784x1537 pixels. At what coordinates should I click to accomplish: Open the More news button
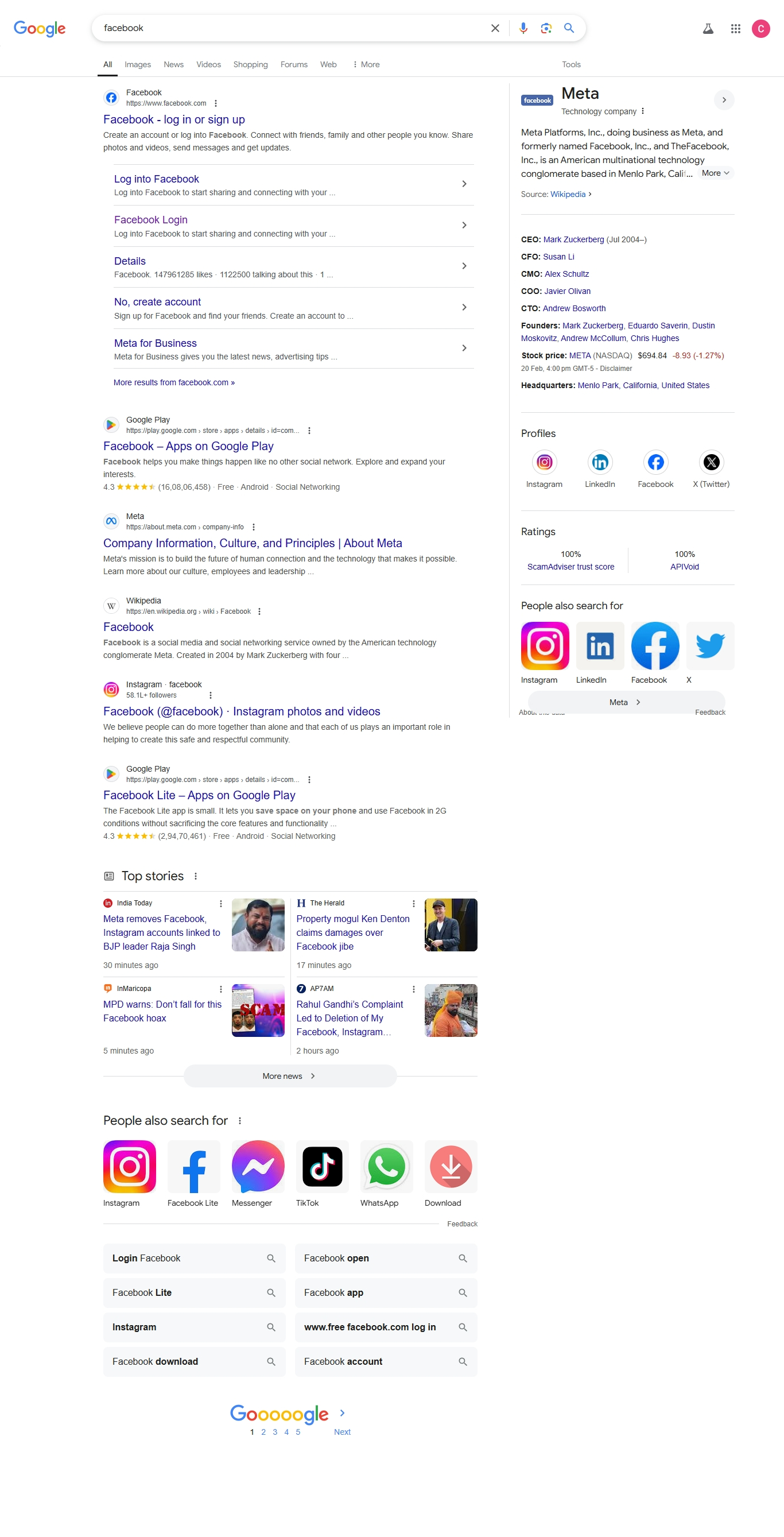[290, 1075]
